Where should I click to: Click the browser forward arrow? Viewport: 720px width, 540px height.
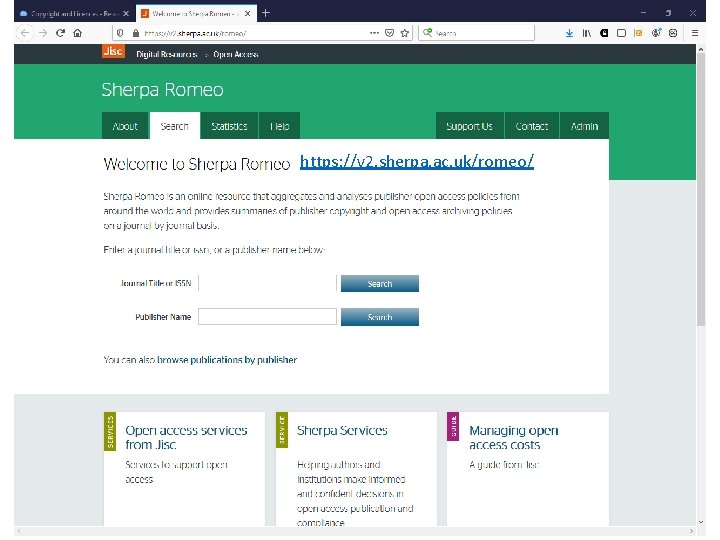click(x=43, y=33)
